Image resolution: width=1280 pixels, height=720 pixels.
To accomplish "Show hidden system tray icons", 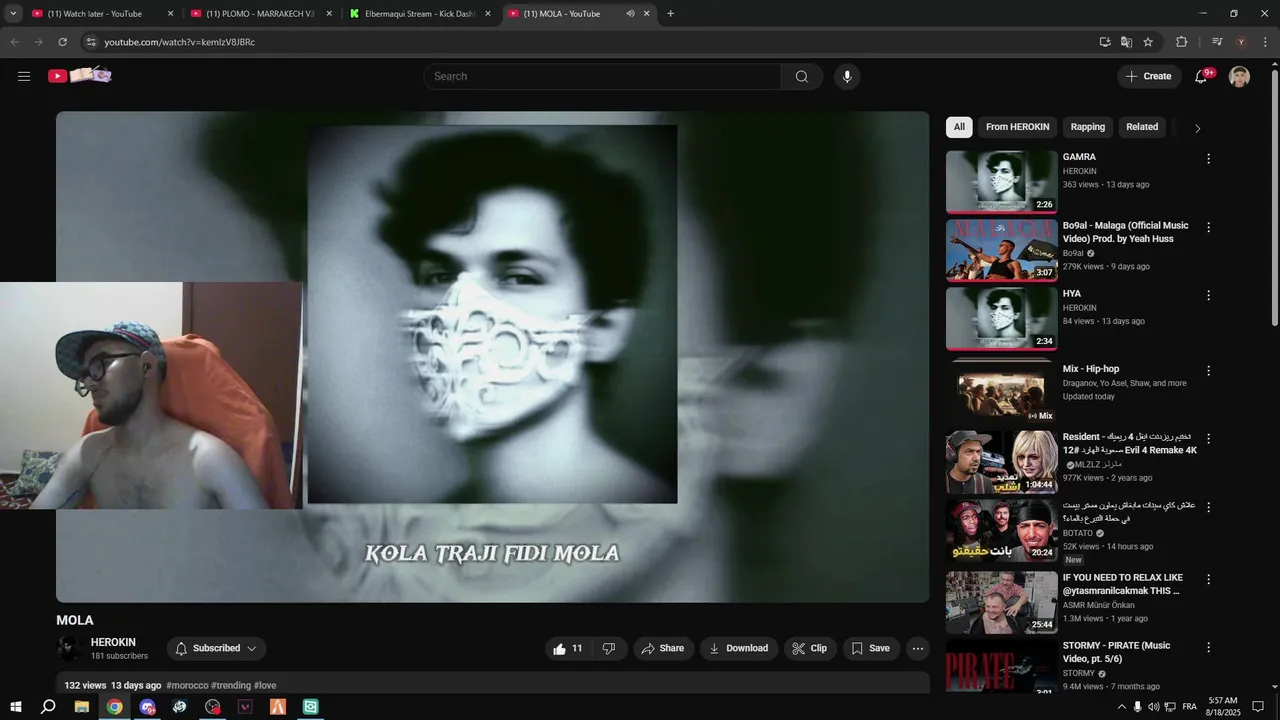I will pyautogui.click(x=1121, y=707).
